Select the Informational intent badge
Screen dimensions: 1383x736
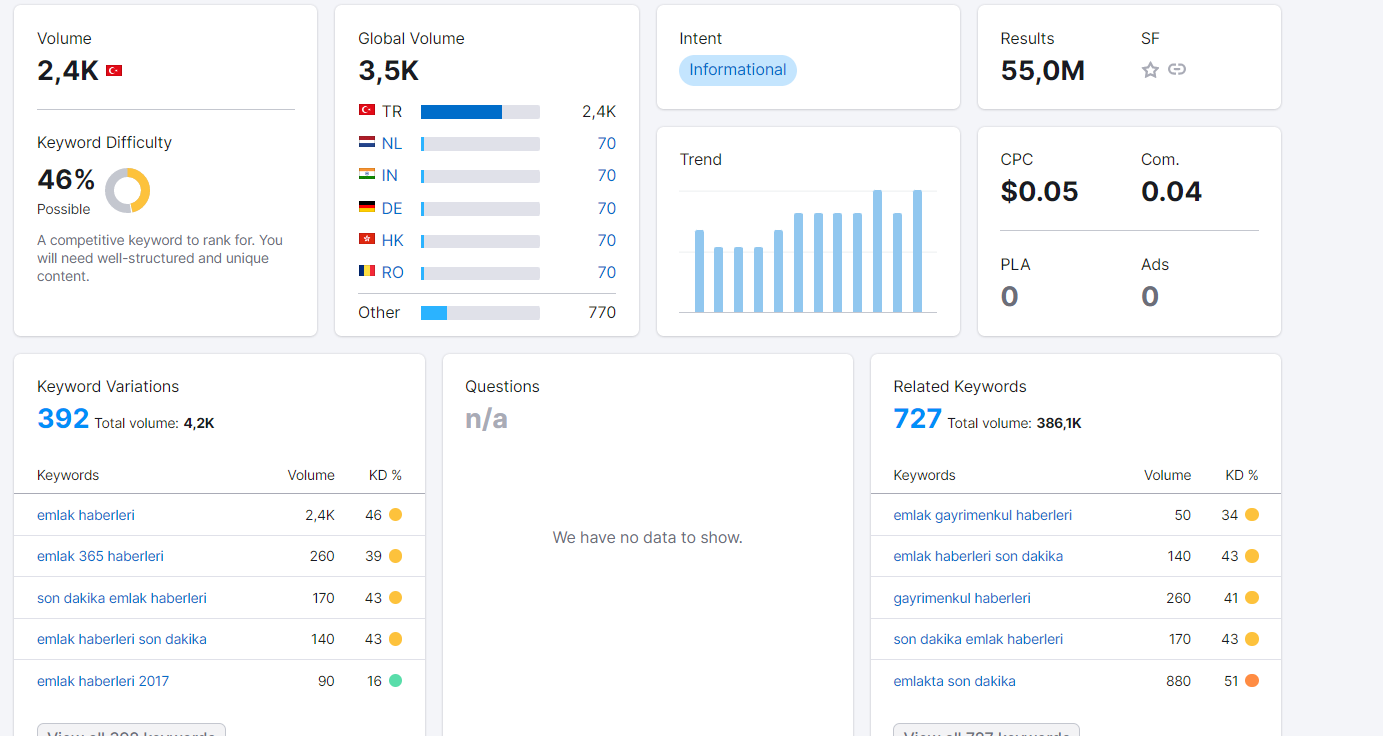click(x=738, y=70)
